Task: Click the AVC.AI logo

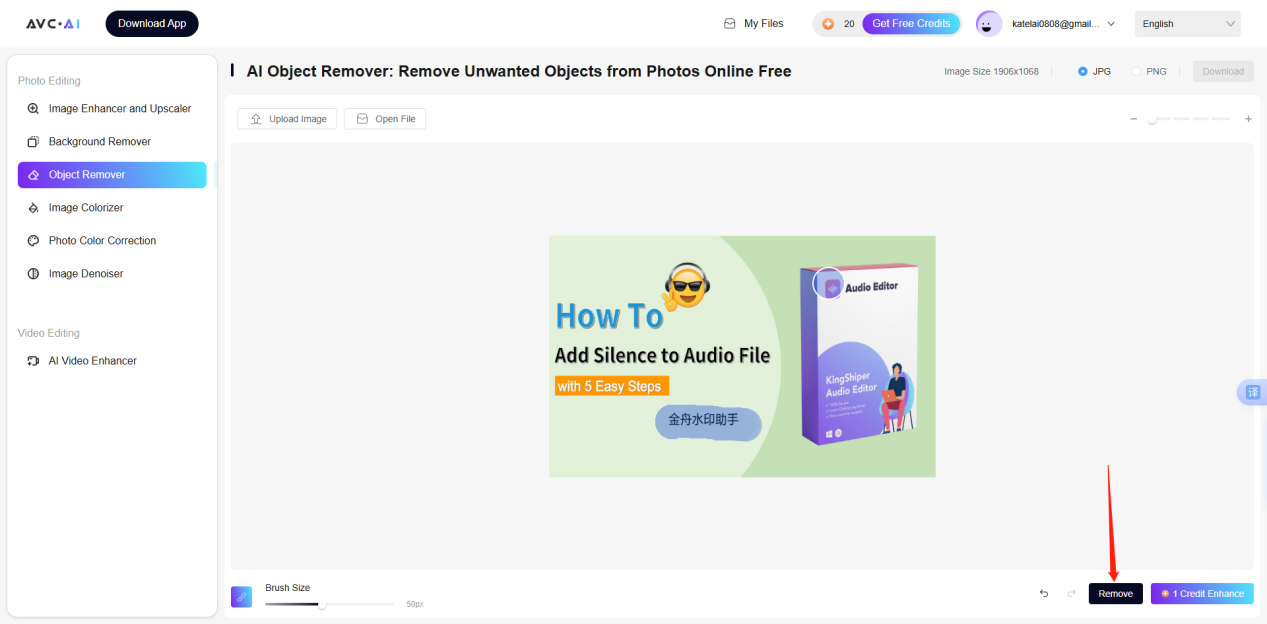Action: pos(53,23)
